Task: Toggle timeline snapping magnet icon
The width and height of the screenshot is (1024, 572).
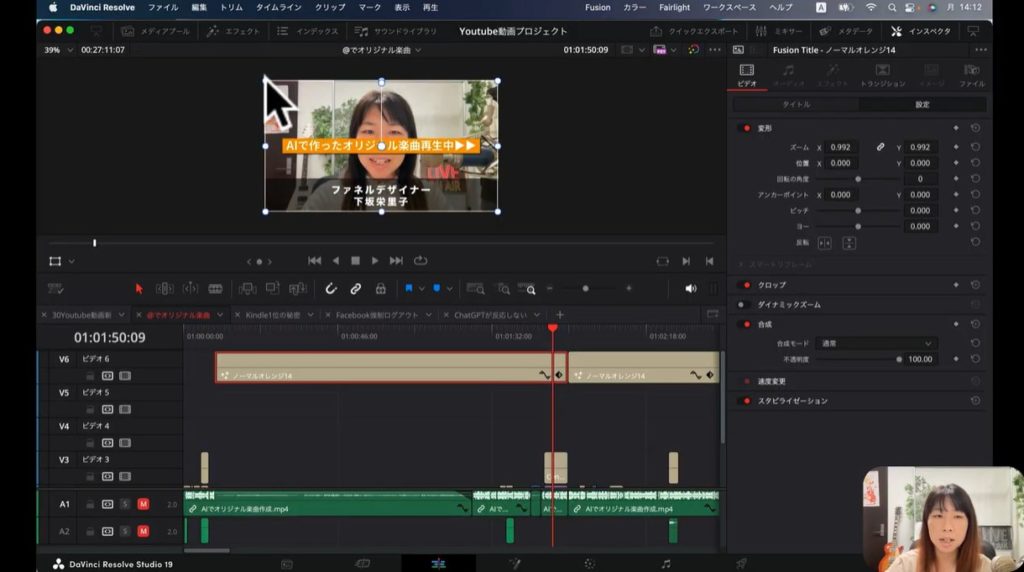Action: point(331,289)
